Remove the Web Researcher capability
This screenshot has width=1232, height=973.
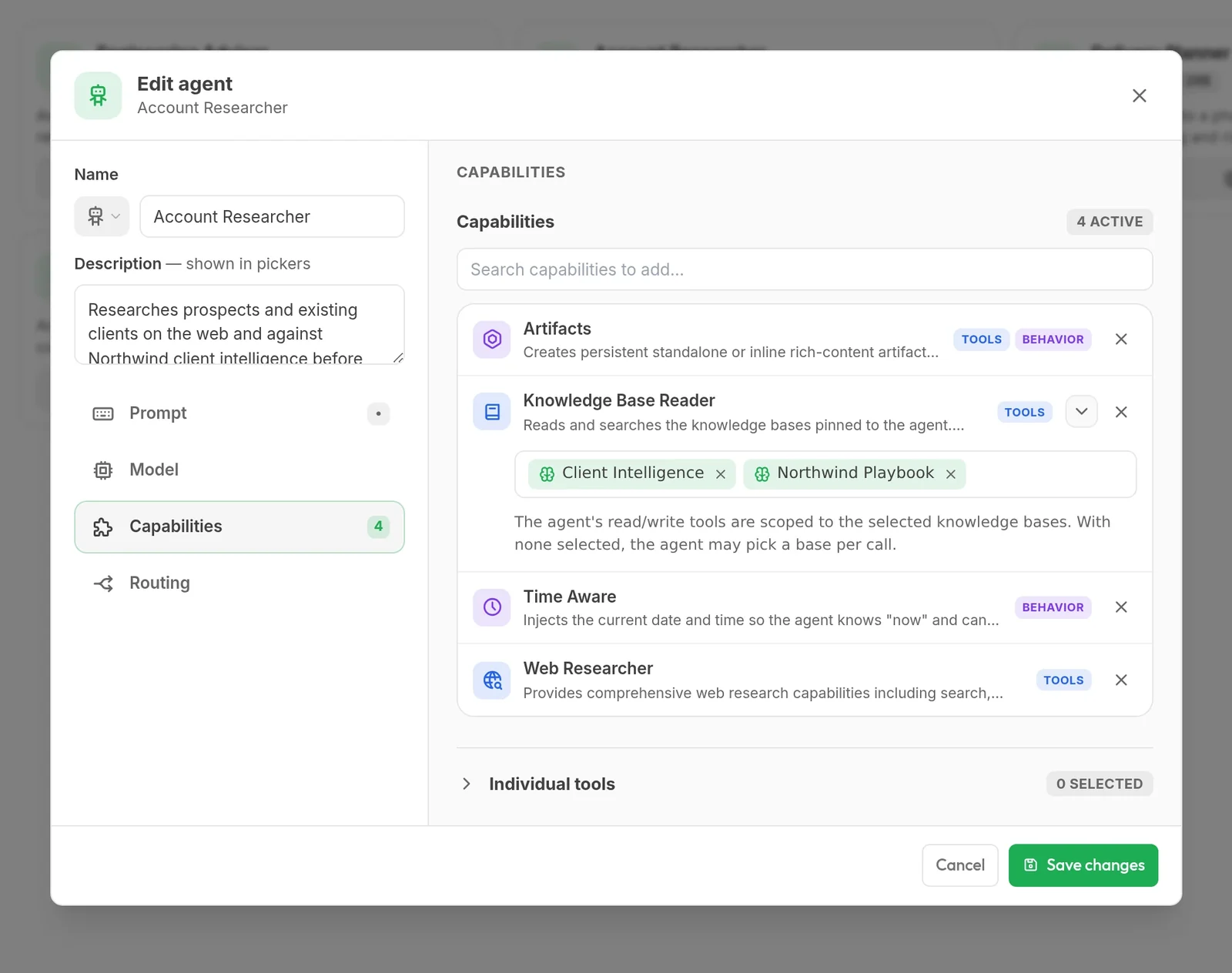click(x=1121, y=680)
